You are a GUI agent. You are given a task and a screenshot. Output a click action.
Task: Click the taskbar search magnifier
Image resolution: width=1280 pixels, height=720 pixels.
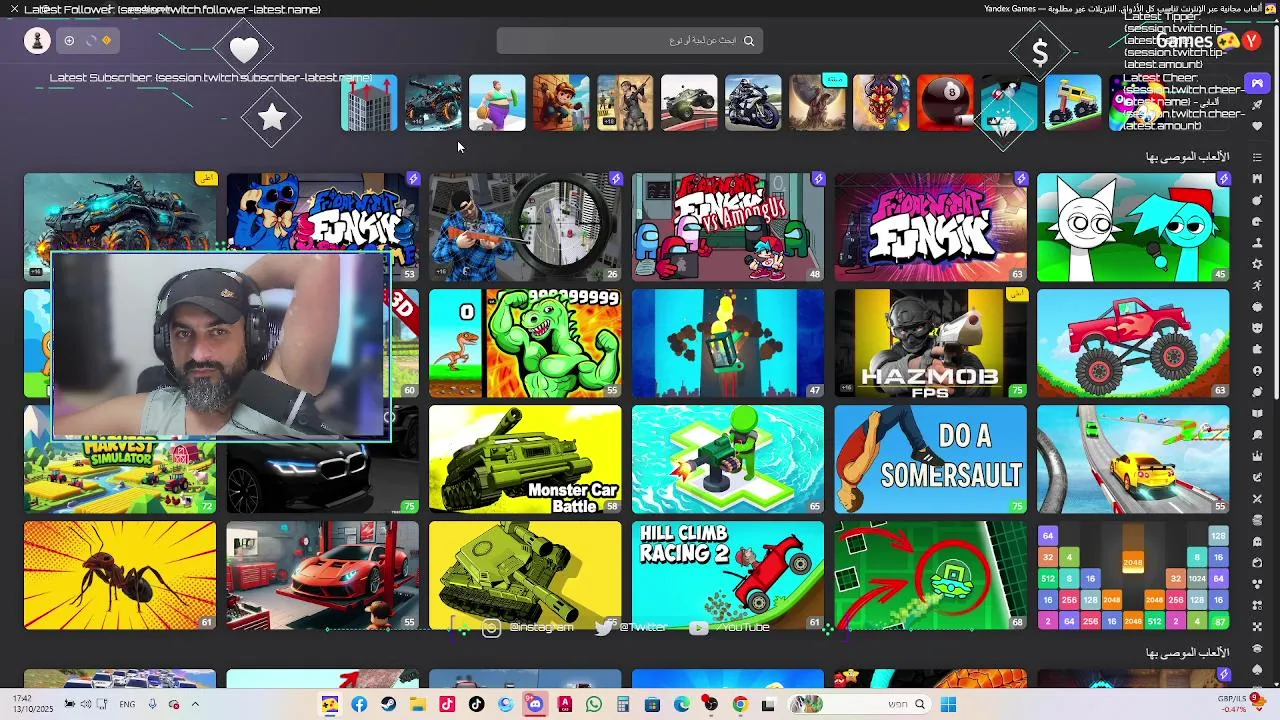point(920,705)
